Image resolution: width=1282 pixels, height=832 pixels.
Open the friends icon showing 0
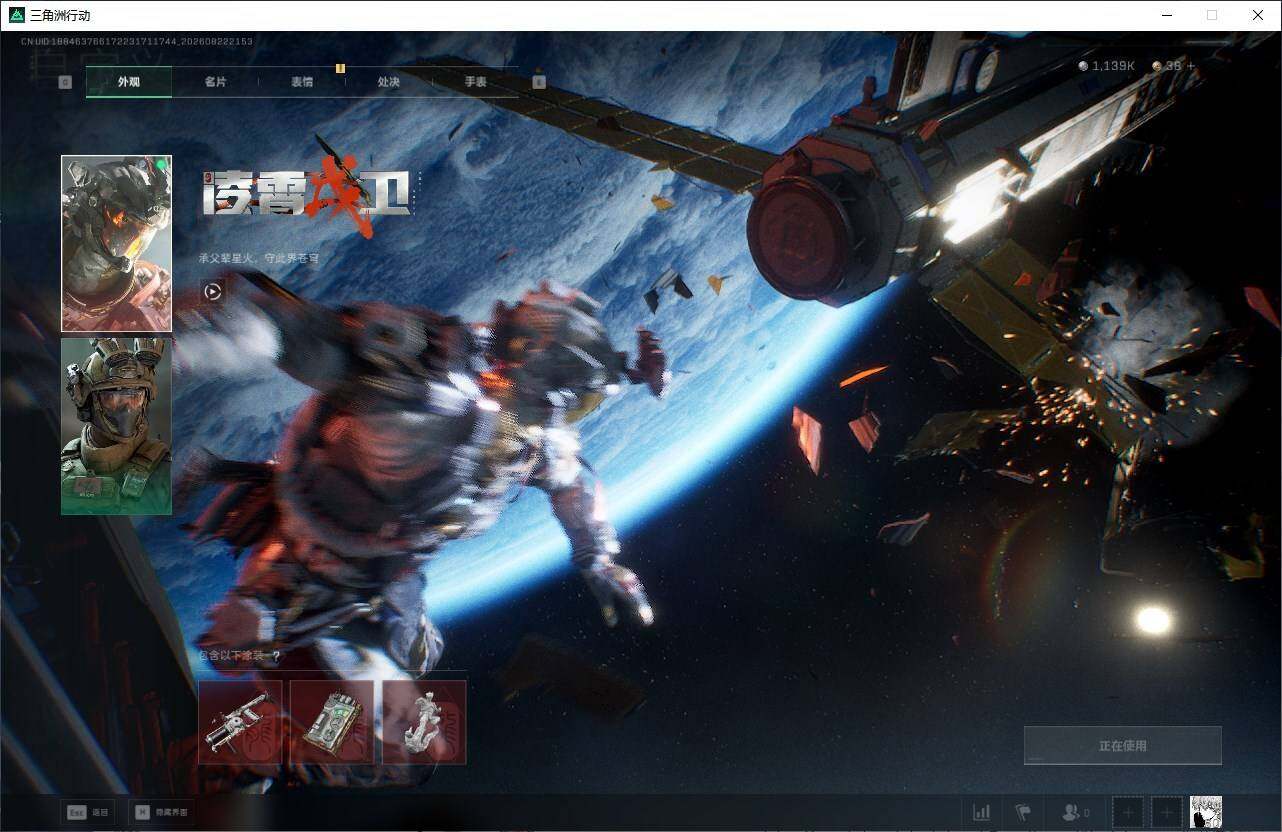coord(1076,812)
